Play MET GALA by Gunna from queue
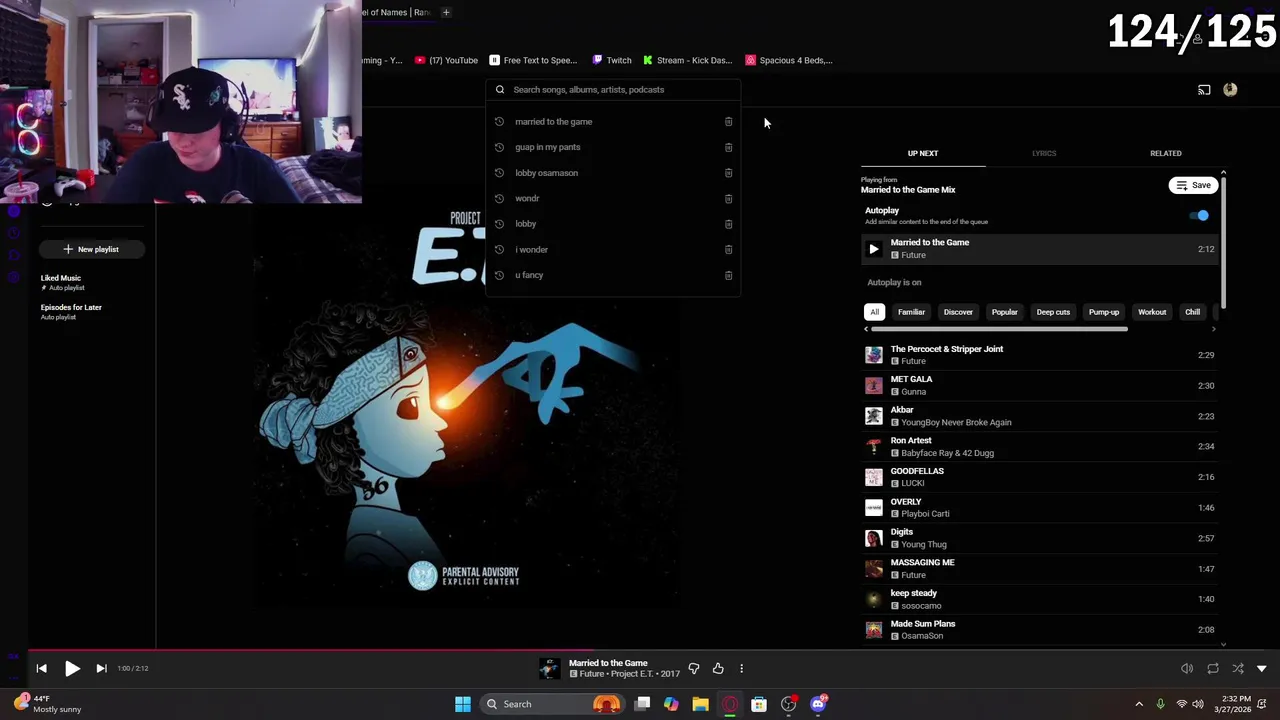Viewport: 1280px width, 720px height. 1040,385
